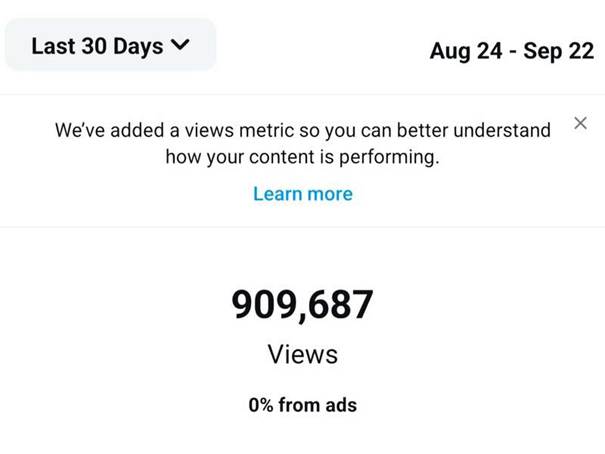This screenshot has height=454, width=605.
Task: Click the views metric announcement message
Action: tap(302, 143)
